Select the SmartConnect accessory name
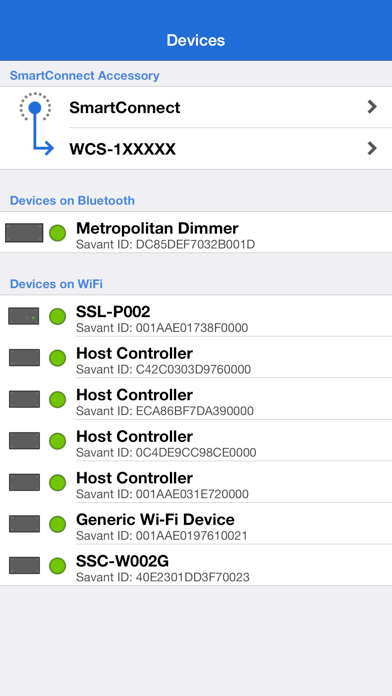 click(x=125, y=107)
